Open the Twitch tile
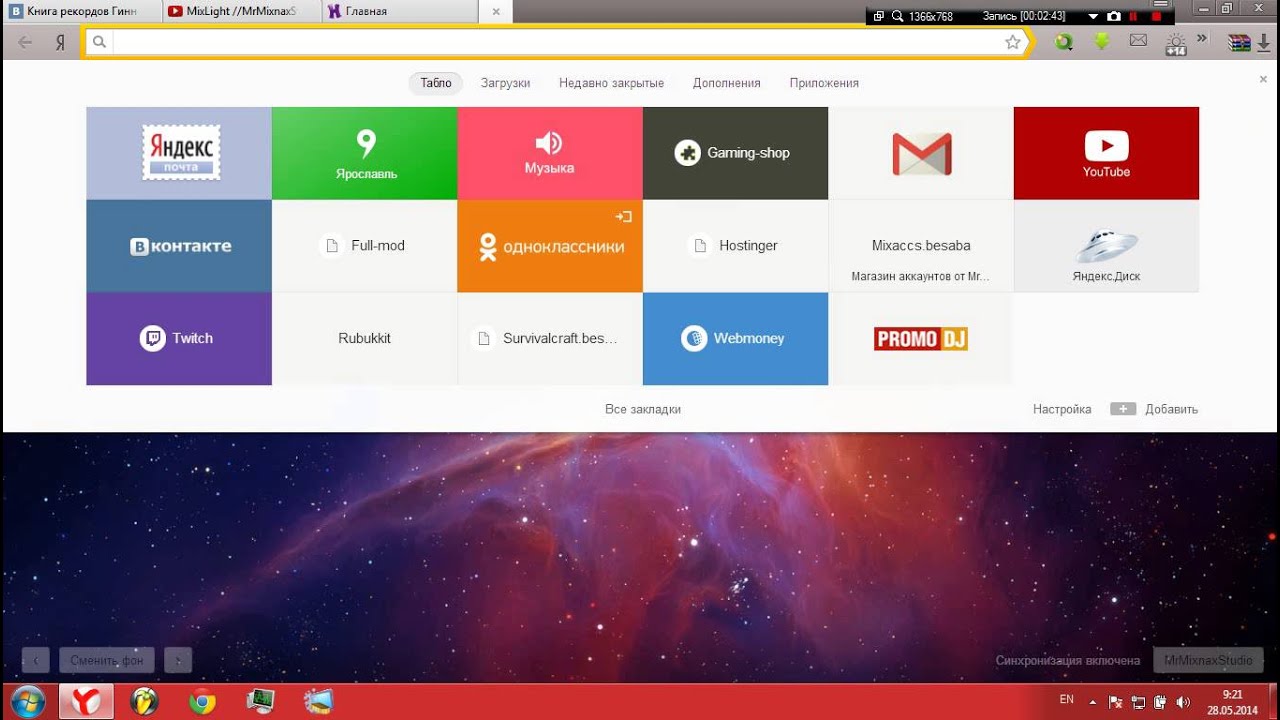This screenshot has width=1280, height=720. pyautogui.click(x=179, y=339)
